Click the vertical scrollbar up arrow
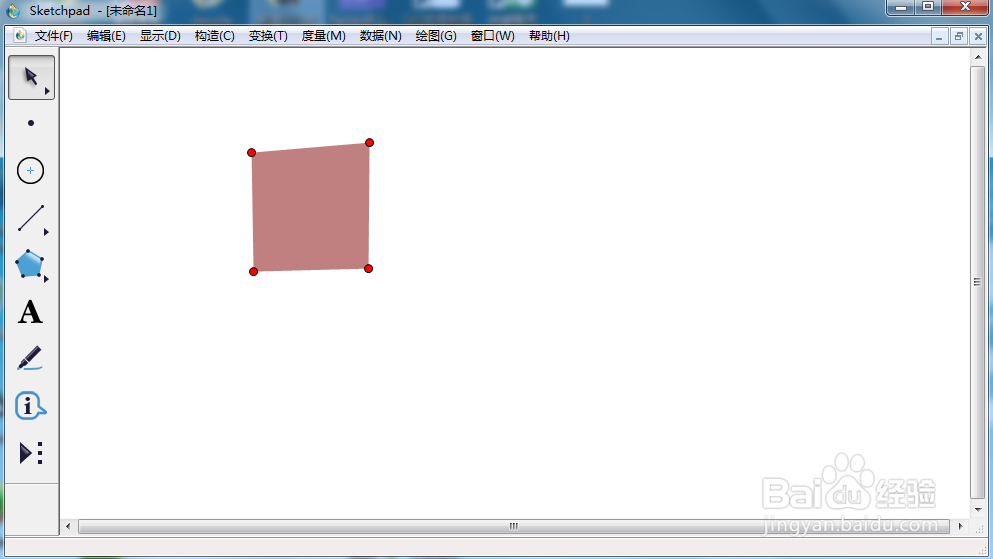993x559 pixels. [x=978, y=57]
